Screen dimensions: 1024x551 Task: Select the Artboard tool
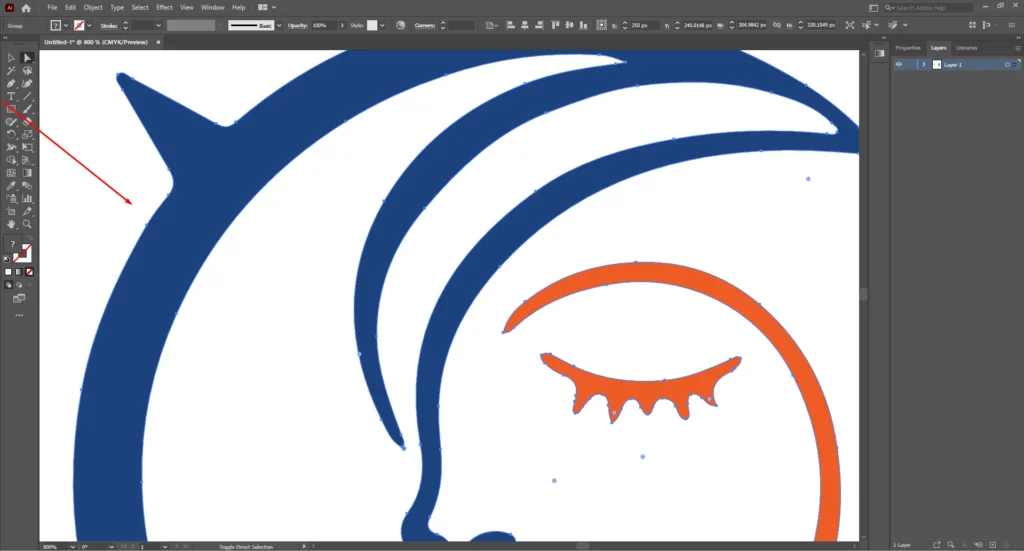point(11,212)
